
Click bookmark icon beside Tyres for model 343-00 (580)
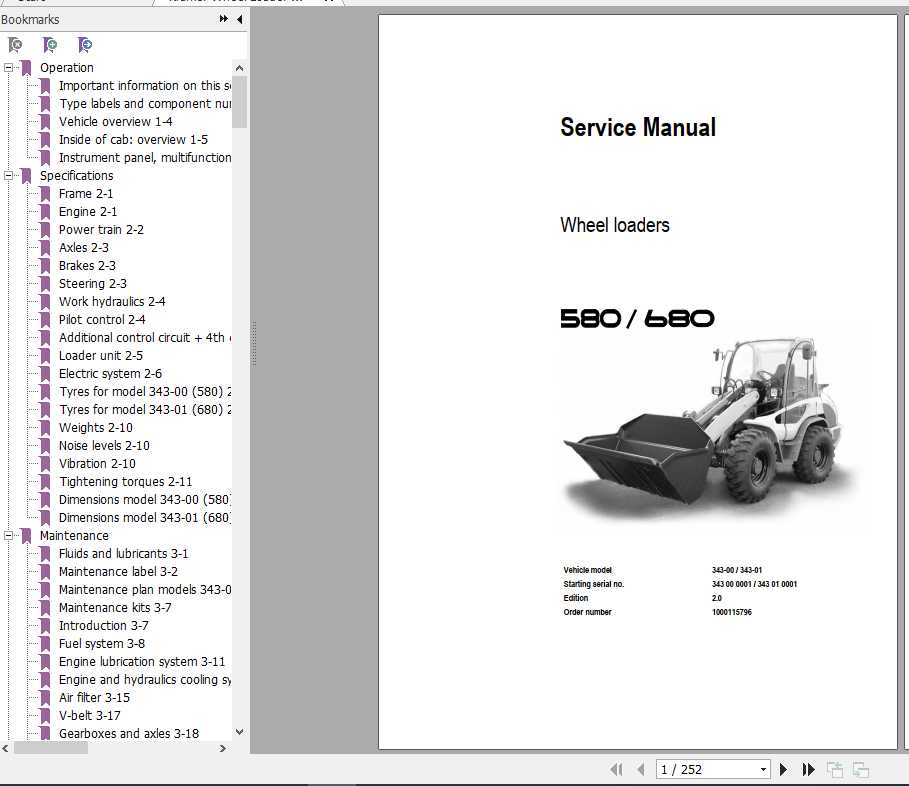click(x=45, y=391)
